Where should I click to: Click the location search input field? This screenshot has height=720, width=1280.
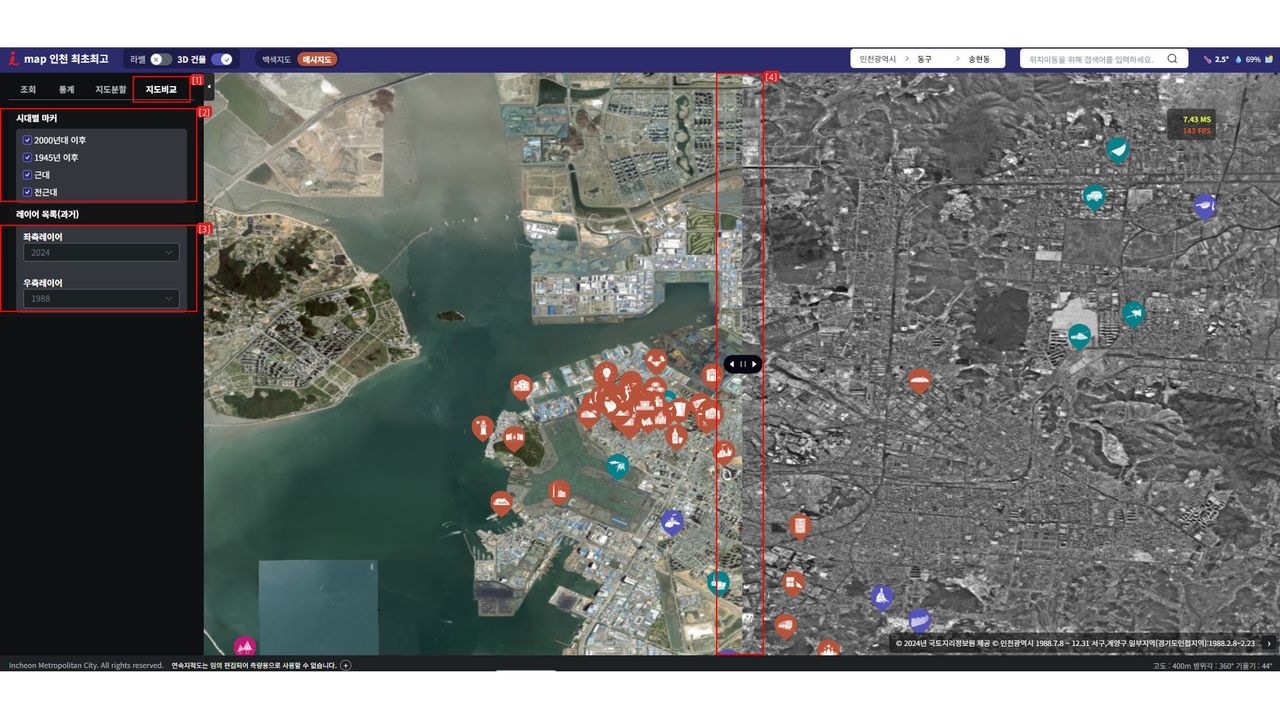point(1092,59)
